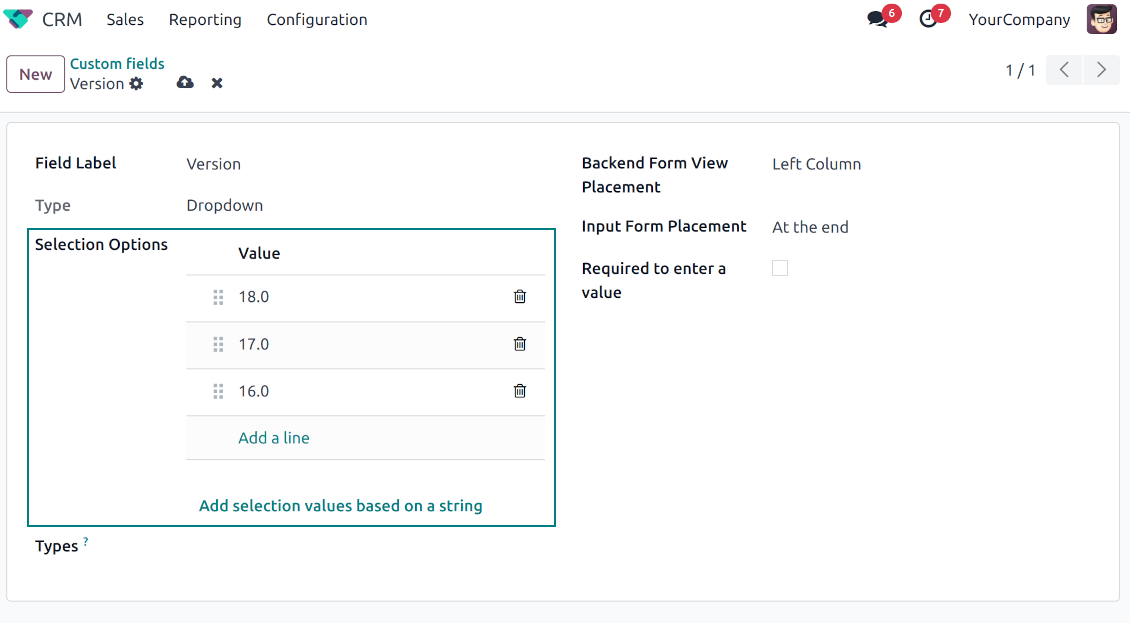Click the New button
The image size is (1130, 623).
pos(35,75)
